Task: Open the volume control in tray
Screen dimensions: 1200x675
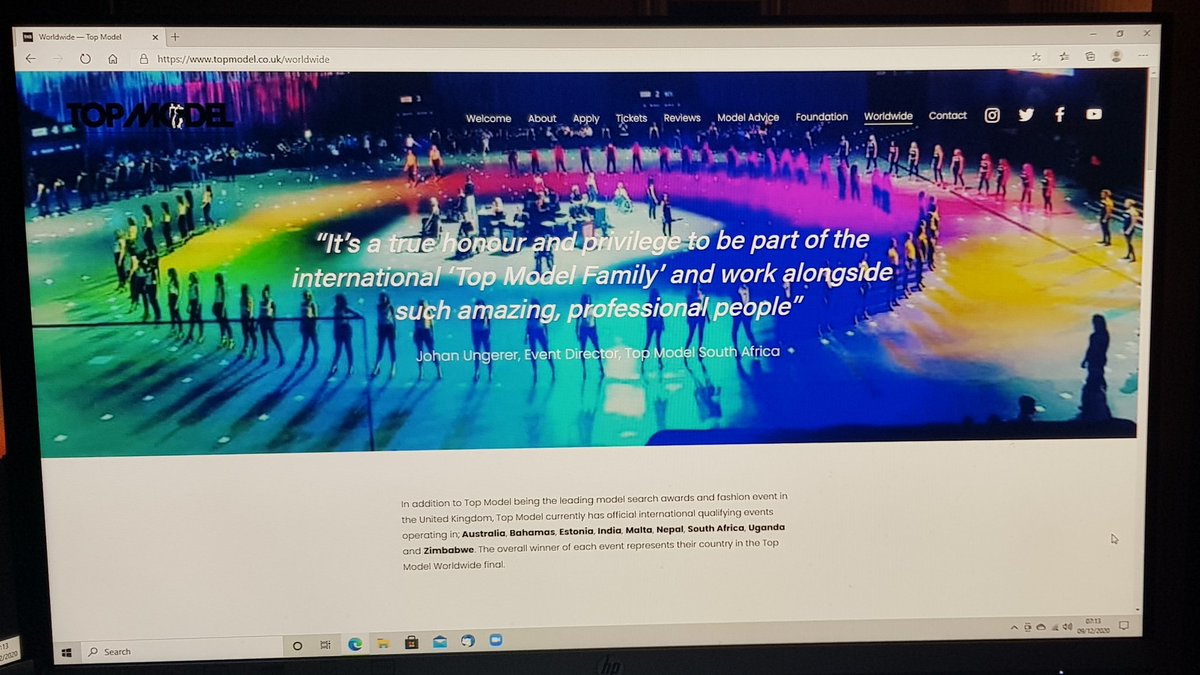Action: (x=1065, y=626)
